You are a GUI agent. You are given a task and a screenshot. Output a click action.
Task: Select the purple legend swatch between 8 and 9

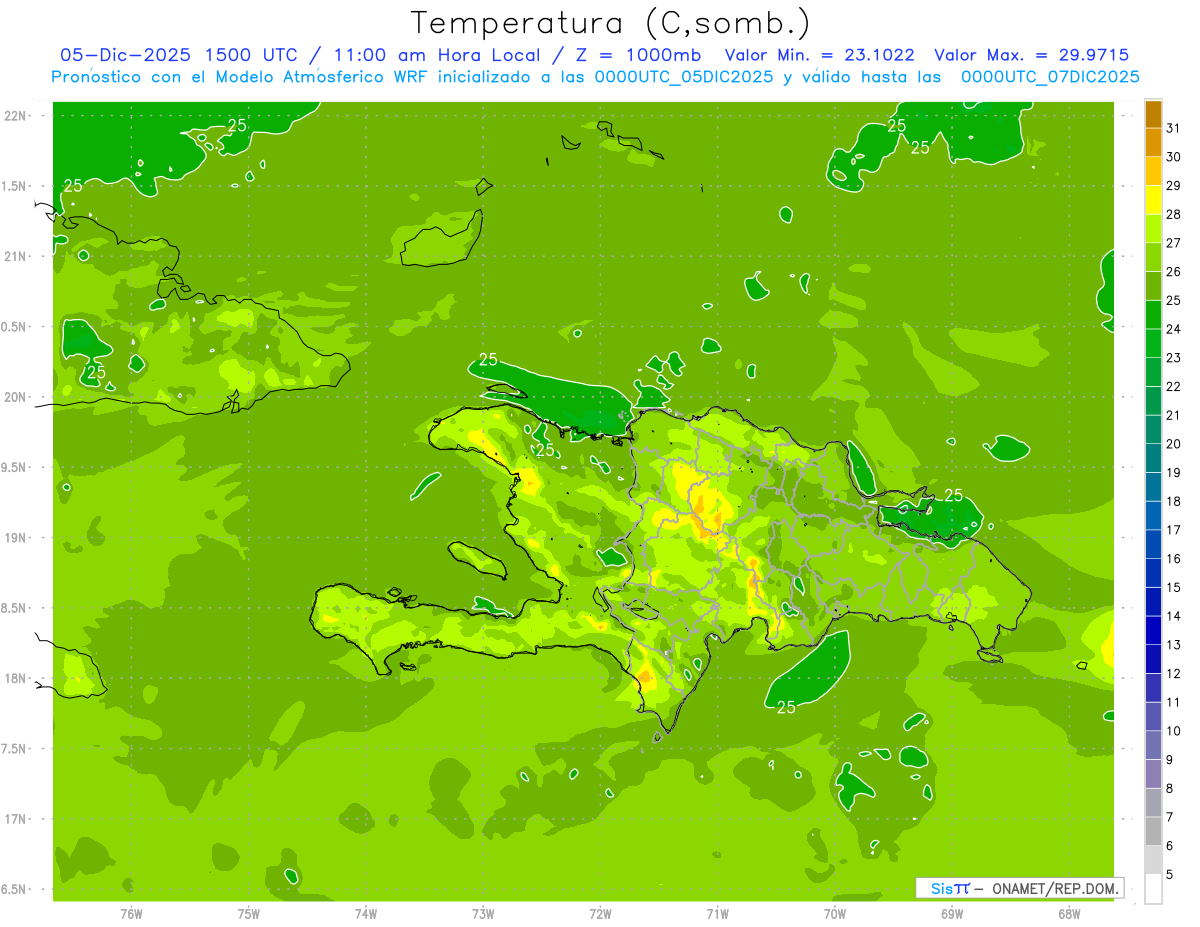(x=1153, y=775)
